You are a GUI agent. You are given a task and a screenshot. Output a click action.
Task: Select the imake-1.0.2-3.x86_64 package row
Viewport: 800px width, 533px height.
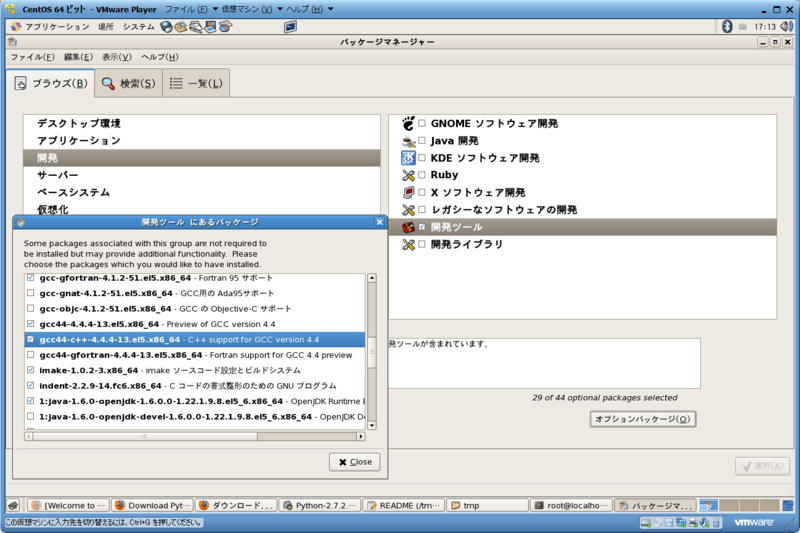[195, 370]
